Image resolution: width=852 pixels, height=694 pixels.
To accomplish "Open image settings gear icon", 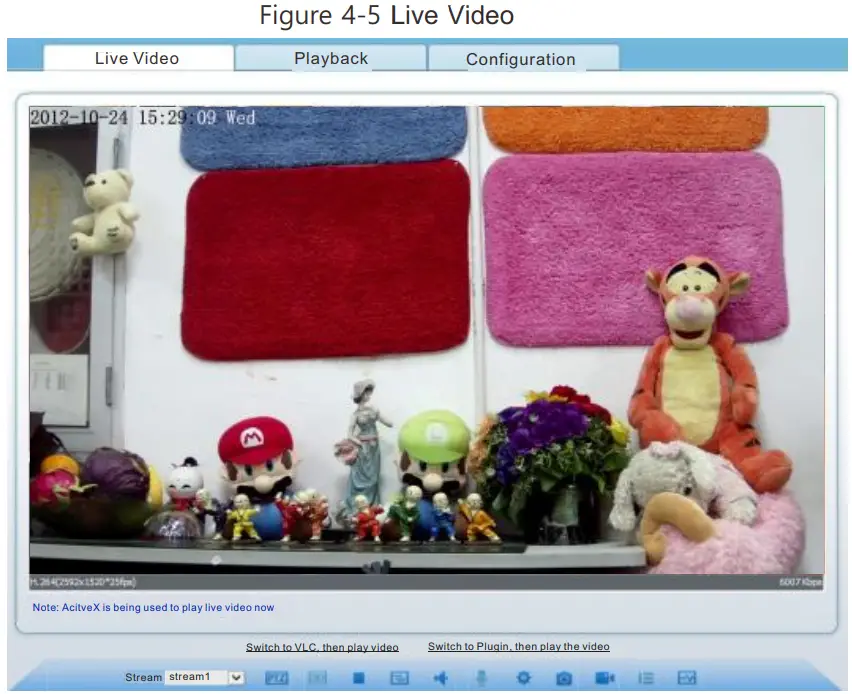I will (x=523, y=678).
